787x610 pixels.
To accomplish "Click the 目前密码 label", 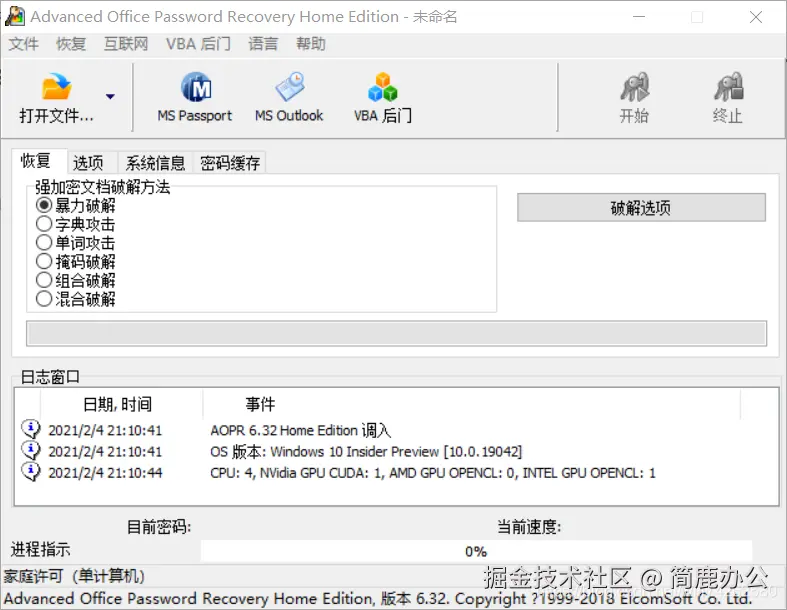I will (x=159, y=527).
